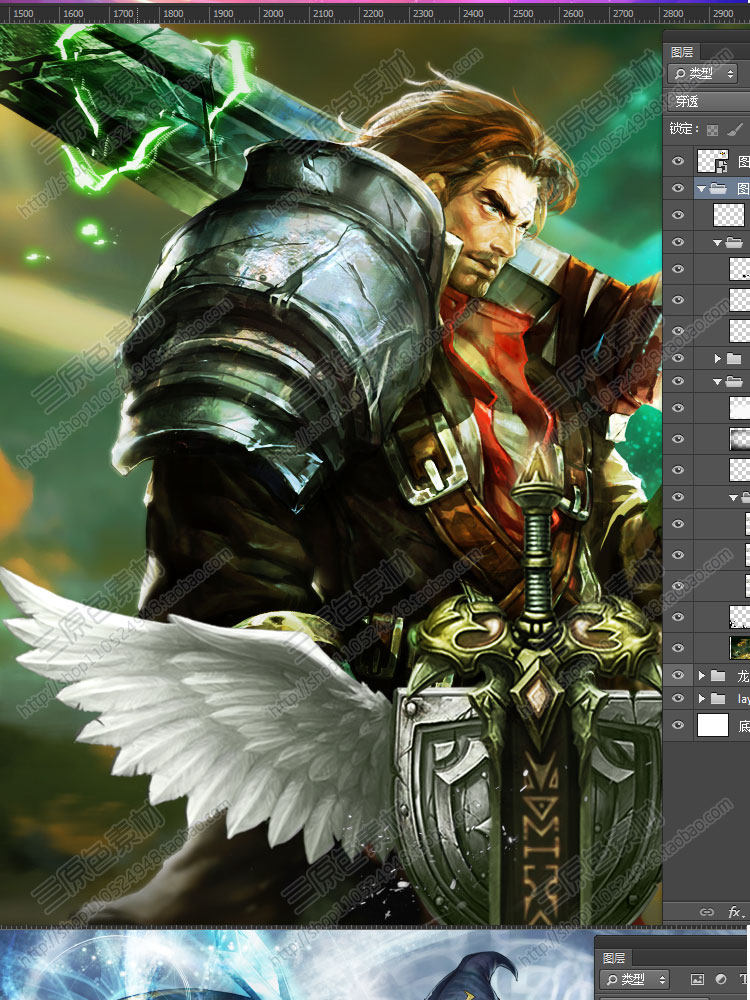Select the 图层 tab in lower panel
This screenshot has height=1000, width=750.
[614, 957]
